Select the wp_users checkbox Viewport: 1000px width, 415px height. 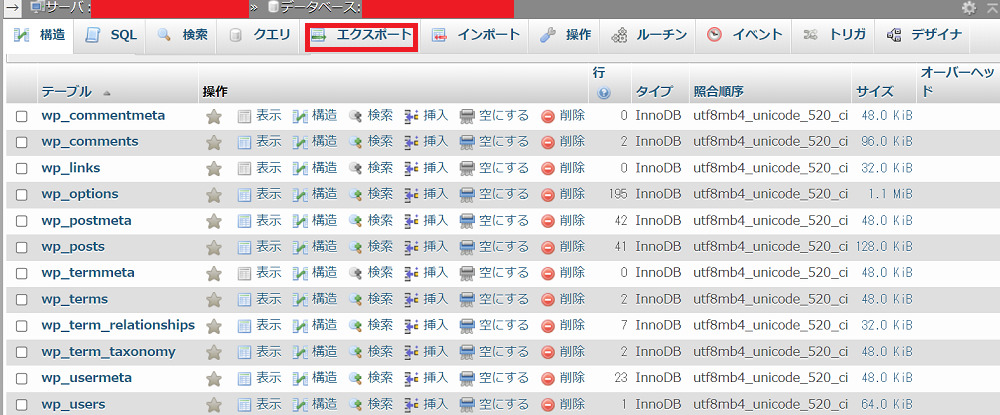coord(22,405)
